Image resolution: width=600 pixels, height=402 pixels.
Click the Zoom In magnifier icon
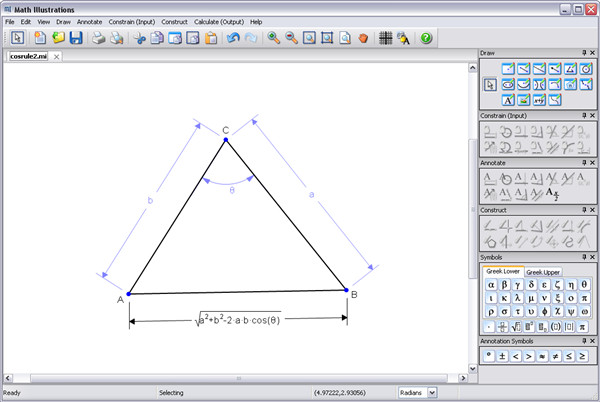tap(274, 39)
